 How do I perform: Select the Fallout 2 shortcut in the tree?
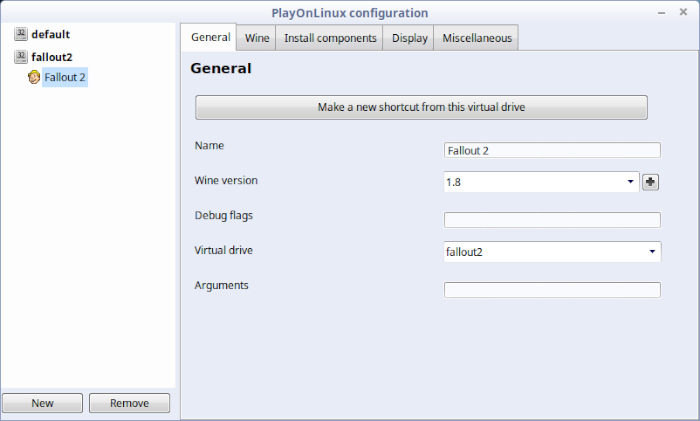point(65,77)
